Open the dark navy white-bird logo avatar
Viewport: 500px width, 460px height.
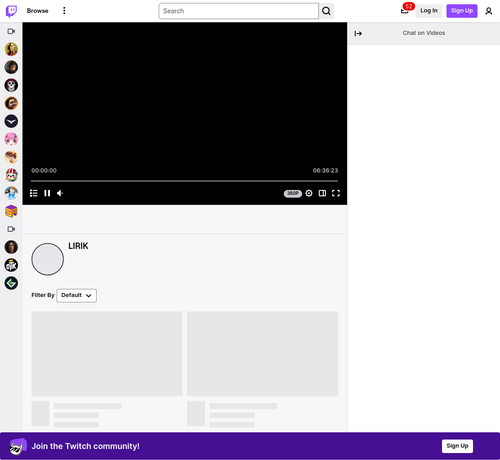click(x=11, y=121)
